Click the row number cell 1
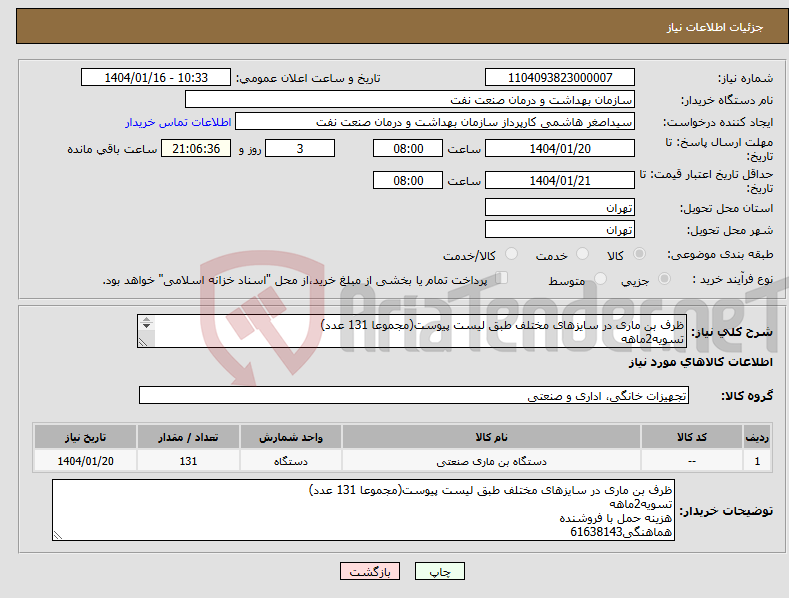This screenshot has width=789, height=598. 757,461
